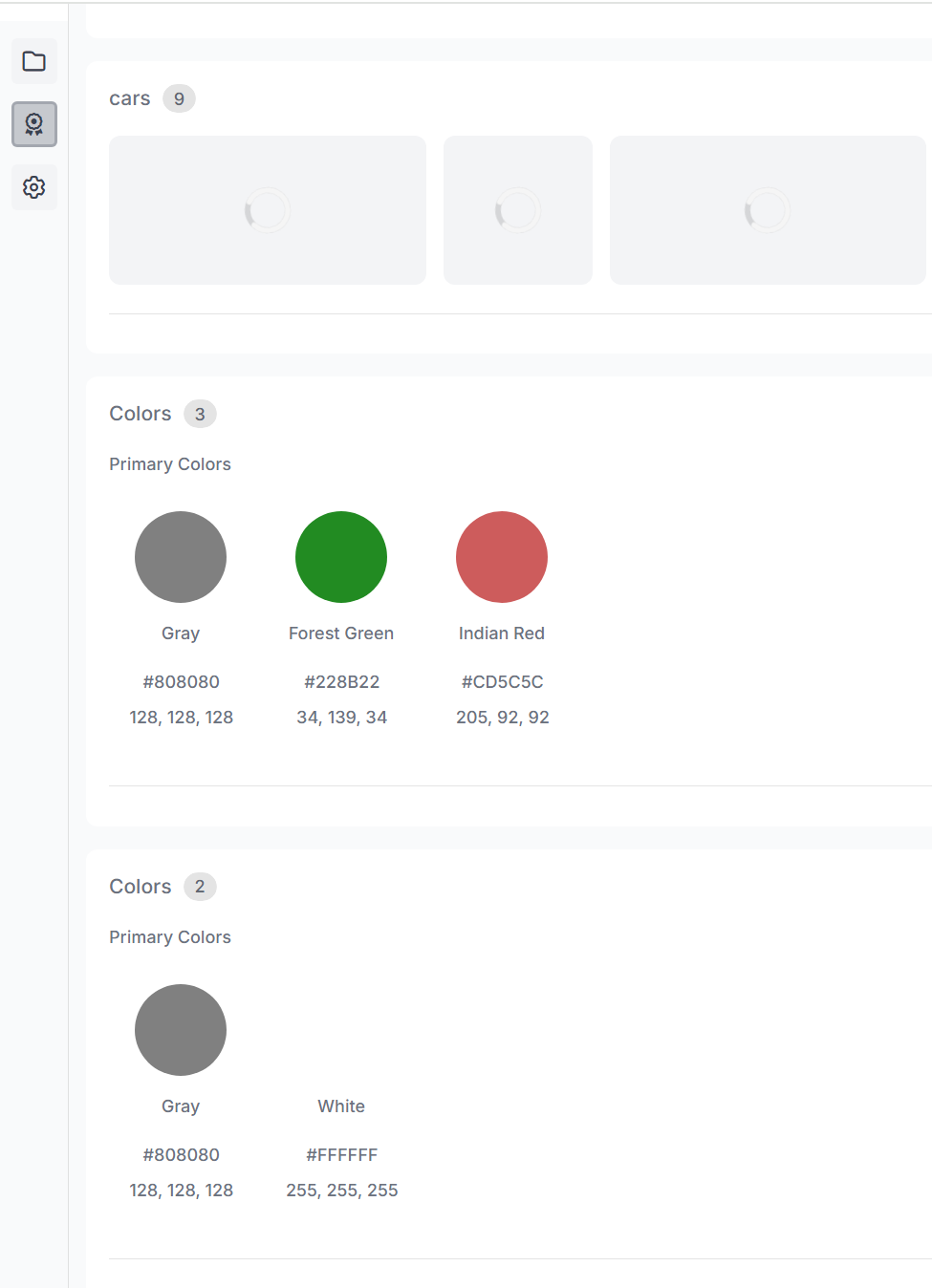Click the Forest Green color swatch
The image size is (932, 1288).
click(341, 557)
